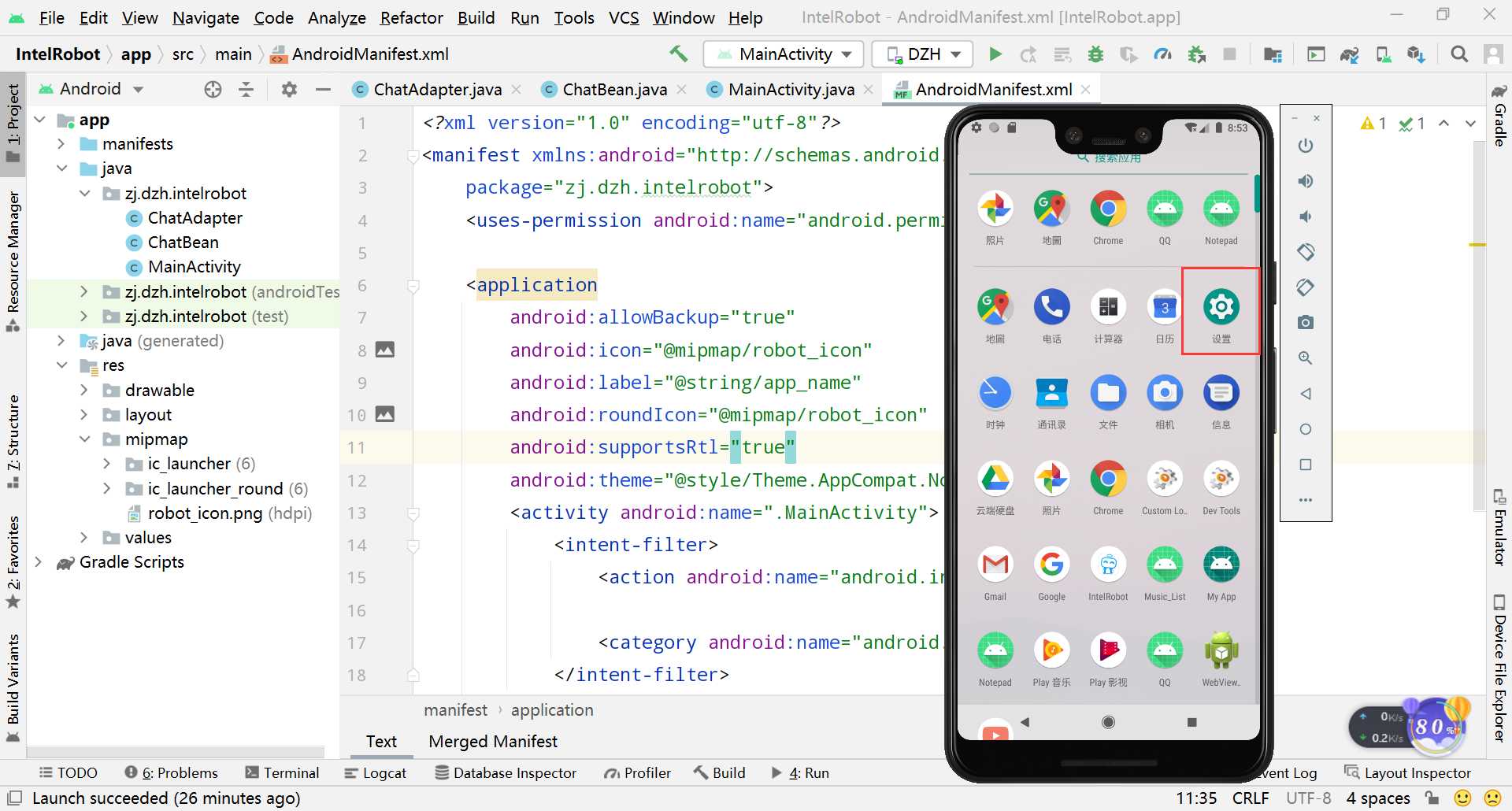Switch to the Merged Manifest tab

tap(493, 742)
